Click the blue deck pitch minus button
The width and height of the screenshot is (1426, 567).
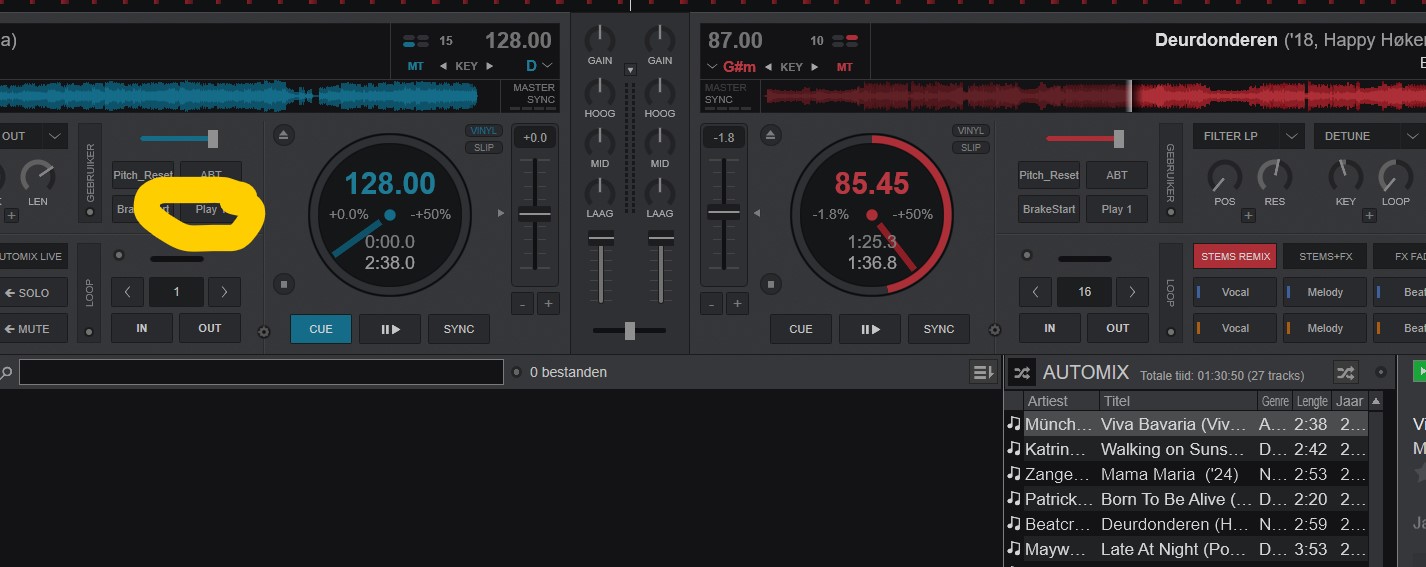(x=522, y=304)
